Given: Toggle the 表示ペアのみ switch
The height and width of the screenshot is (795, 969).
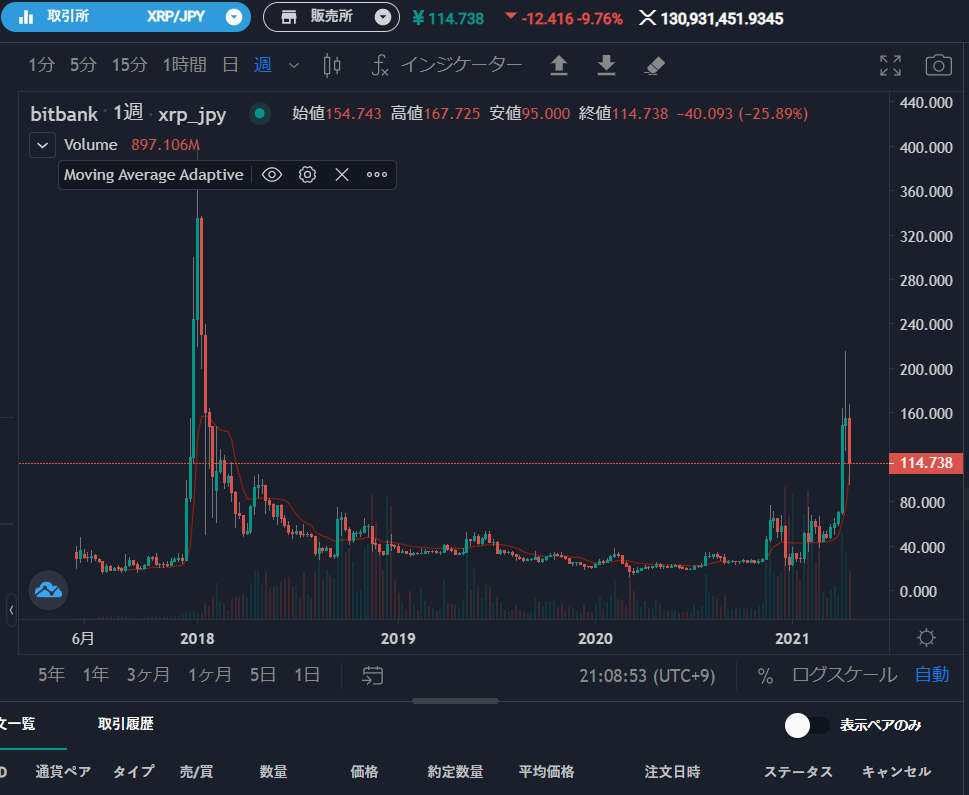Looking at the screenshot, I should click(x=807, y=725).
